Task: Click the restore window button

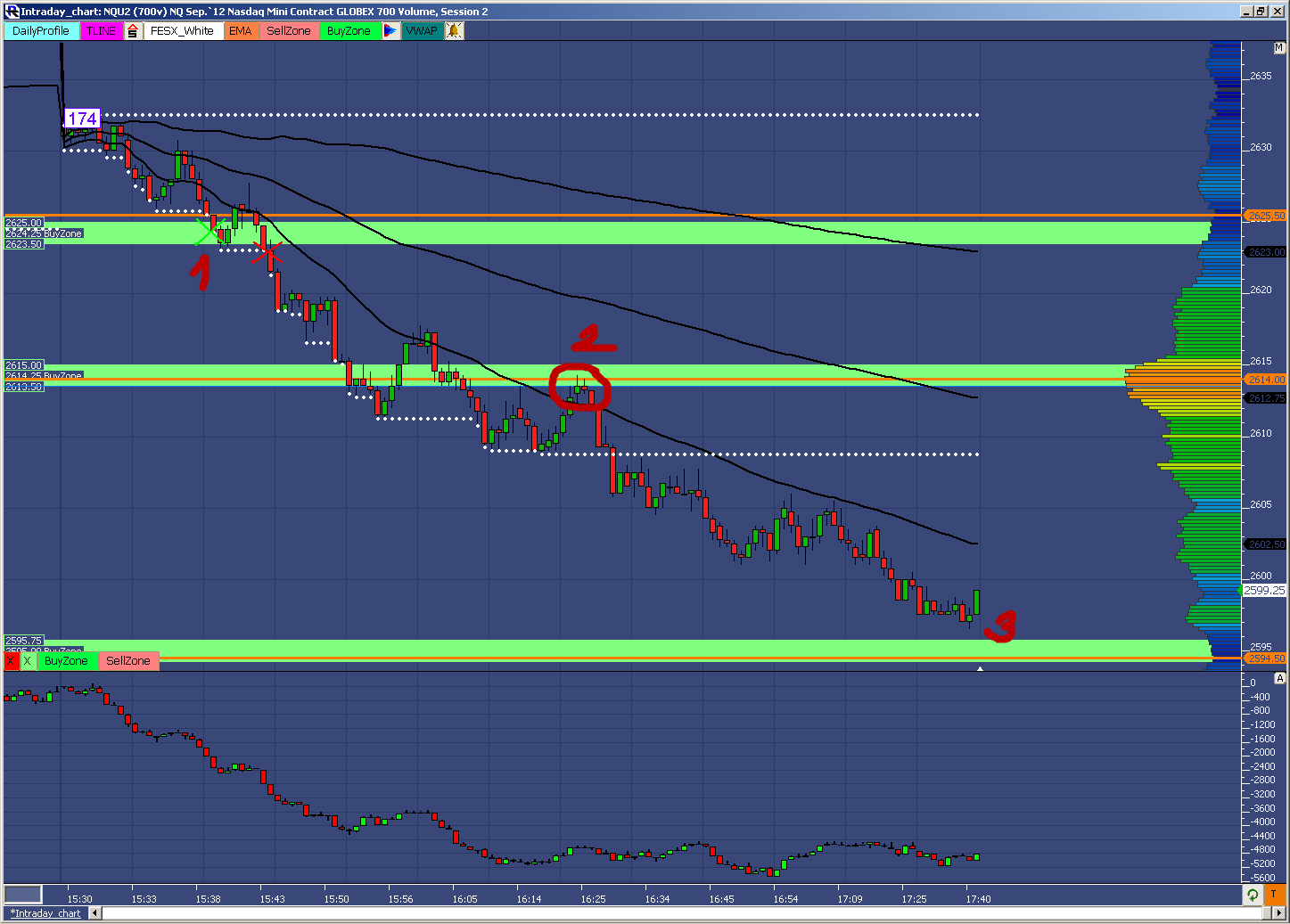Action: pos(1261,12)
